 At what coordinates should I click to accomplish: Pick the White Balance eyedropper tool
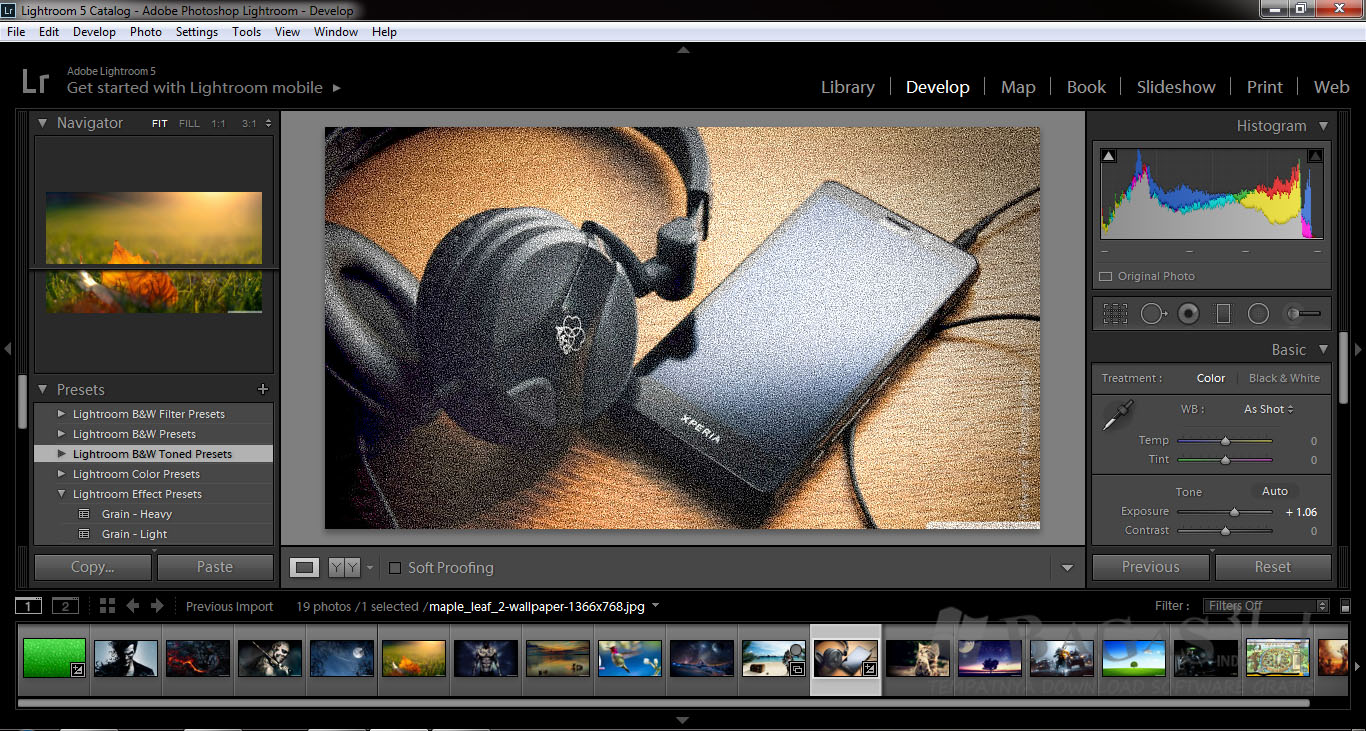click(x=1117, y=415)
